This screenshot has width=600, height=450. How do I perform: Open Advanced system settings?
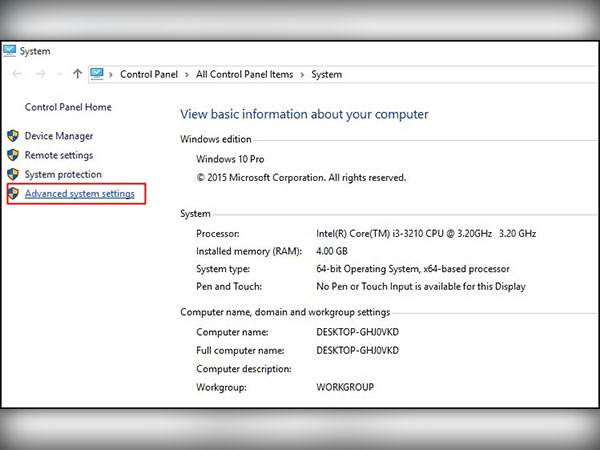(x=80, y=194)
